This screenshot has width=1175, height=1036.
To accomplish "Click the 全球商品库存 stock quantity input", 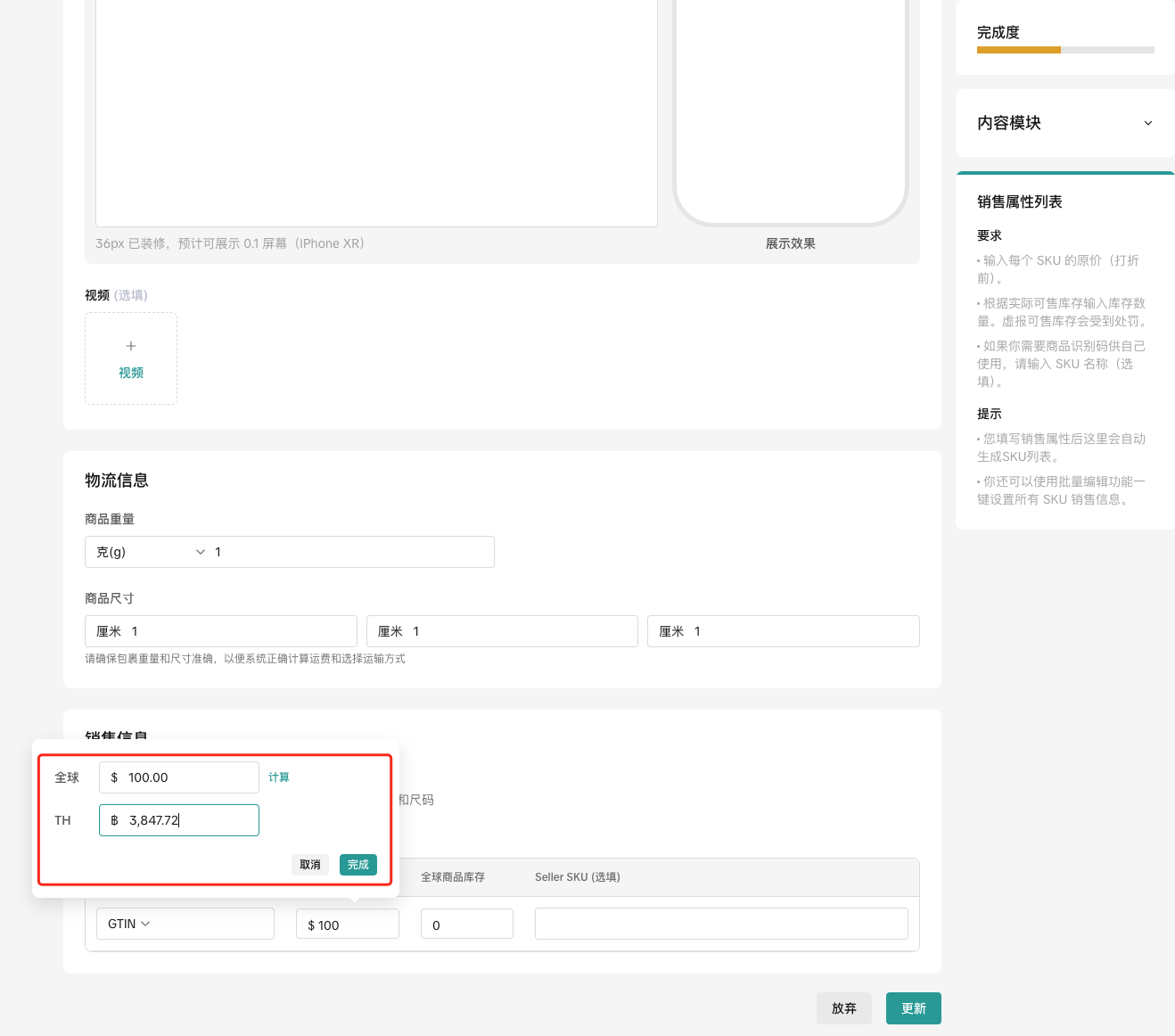I will 466,925.
